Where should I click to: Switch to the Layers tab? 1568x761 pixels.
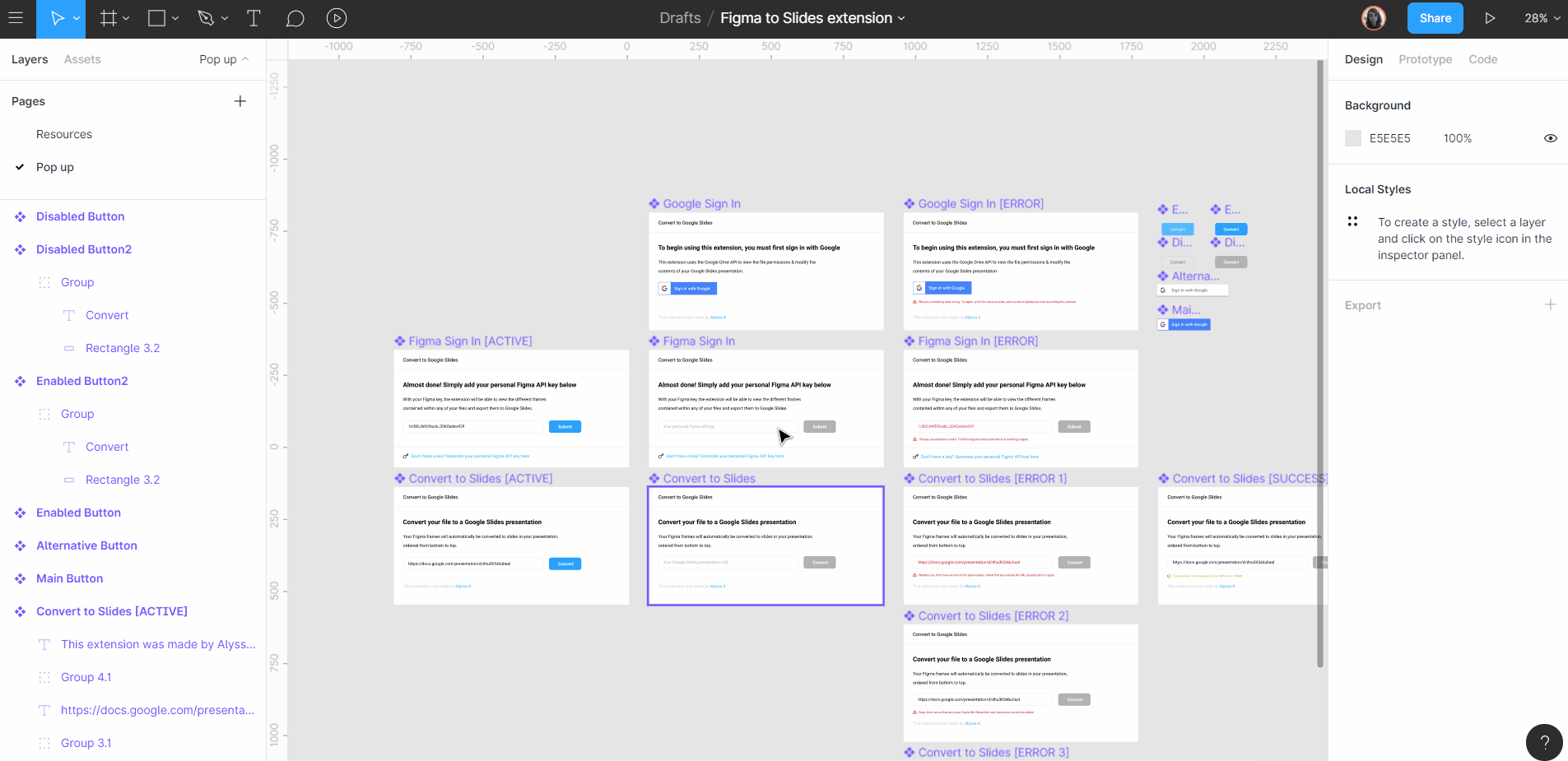point(30,59)
